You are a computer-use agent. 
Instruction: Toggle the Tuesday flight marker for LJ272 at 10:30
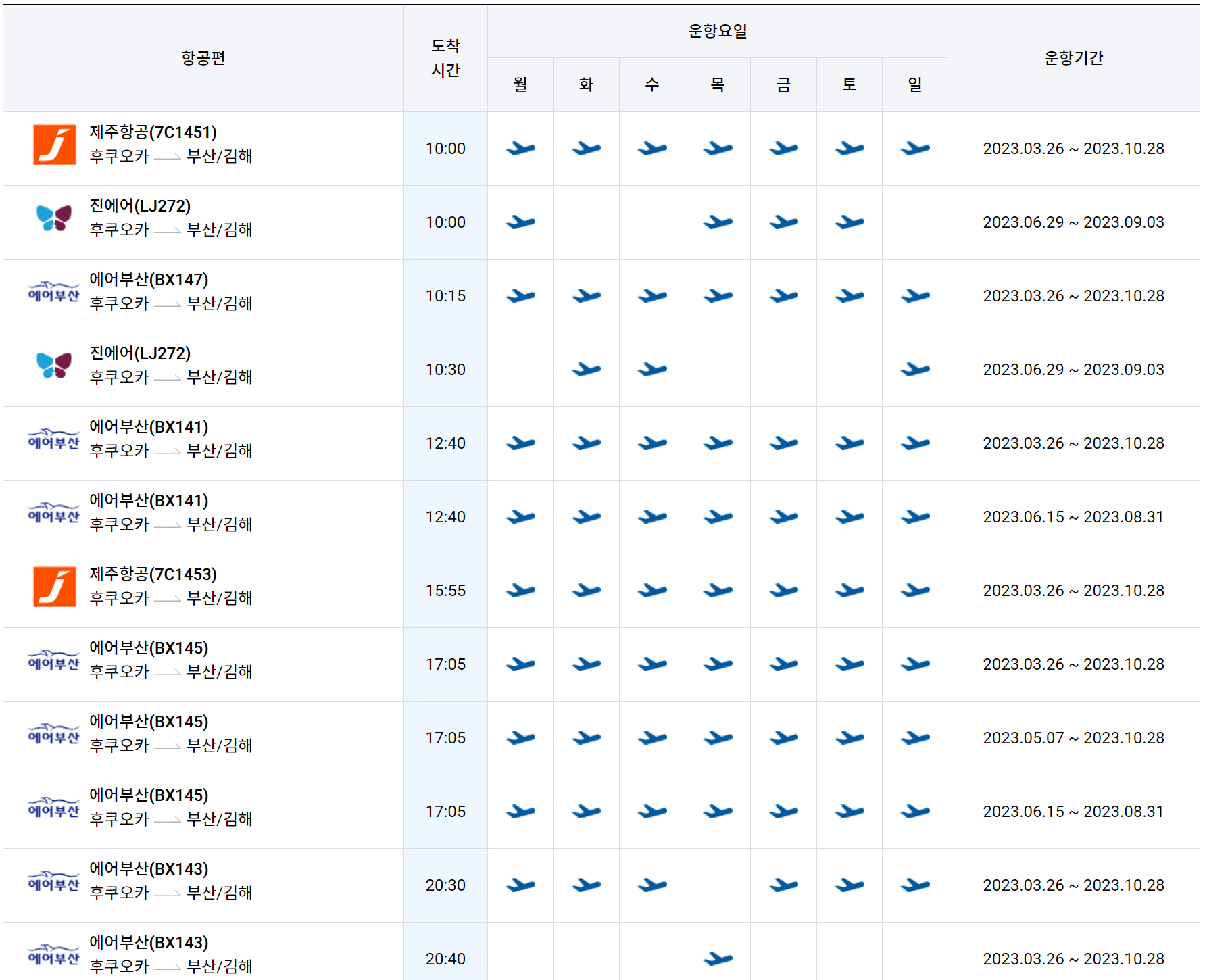tap(585, 369)
